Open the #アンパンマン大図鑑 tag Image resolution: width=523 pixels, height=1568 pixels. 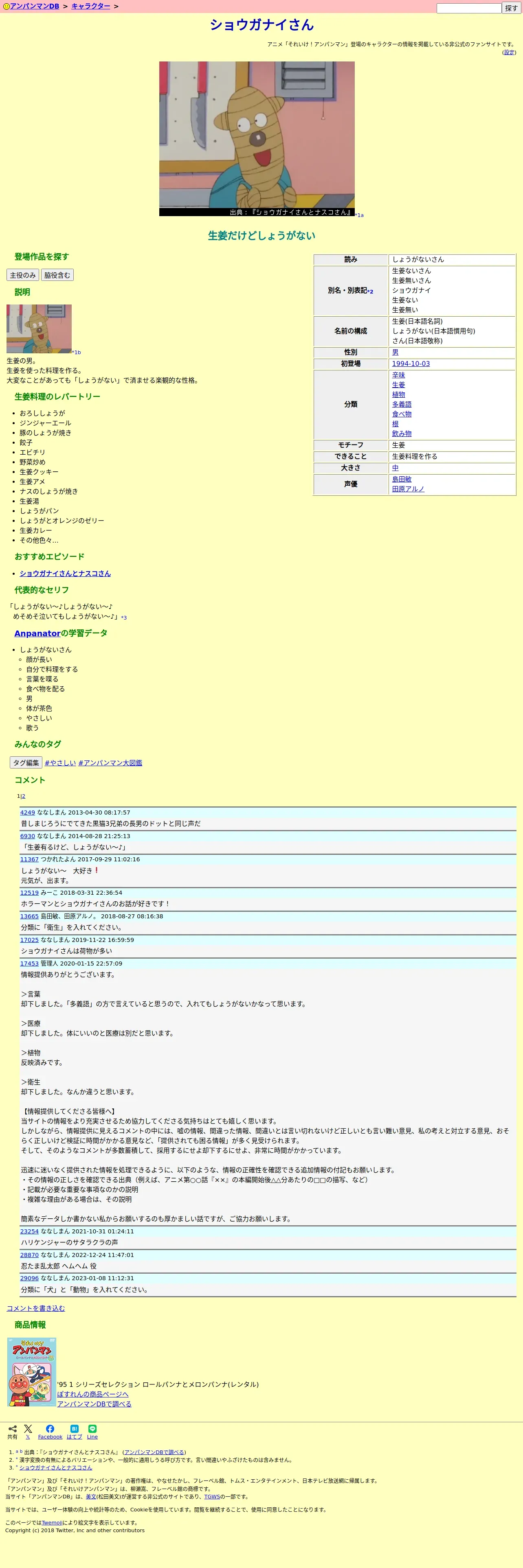(110, 763)
